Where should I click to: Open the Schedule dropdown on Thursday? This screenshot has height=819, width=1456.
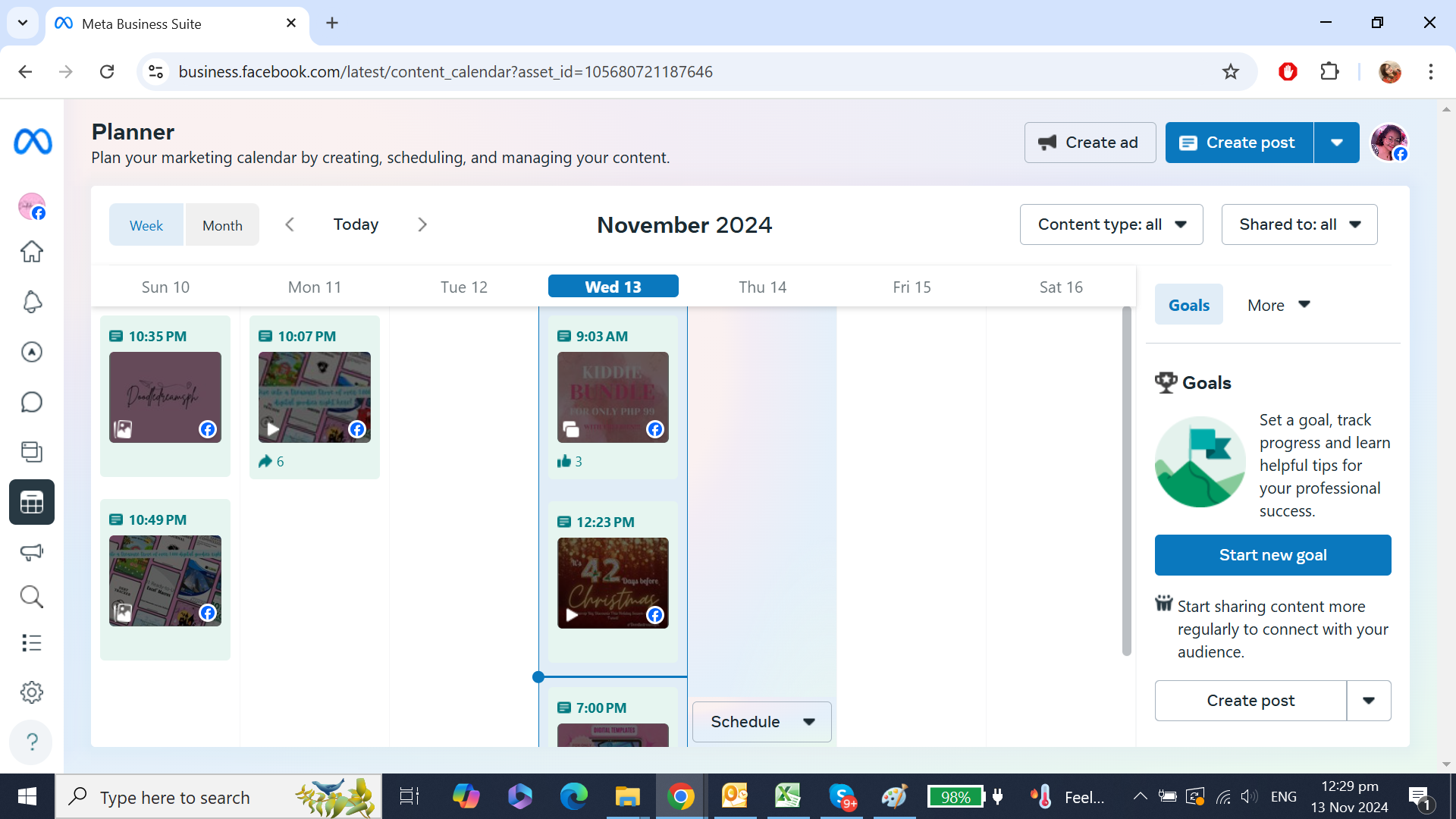(x=761, y=722)
